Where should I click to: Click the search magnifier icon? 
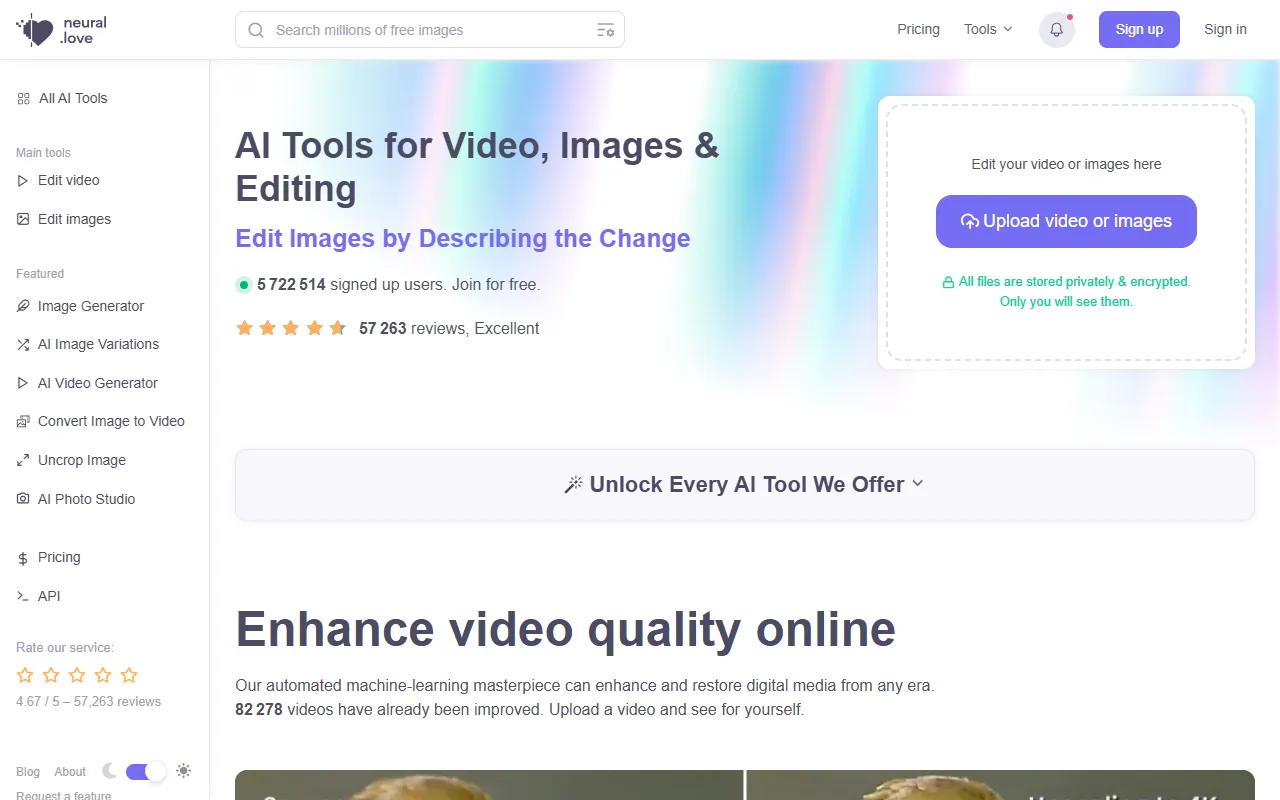tap(256, 30)
